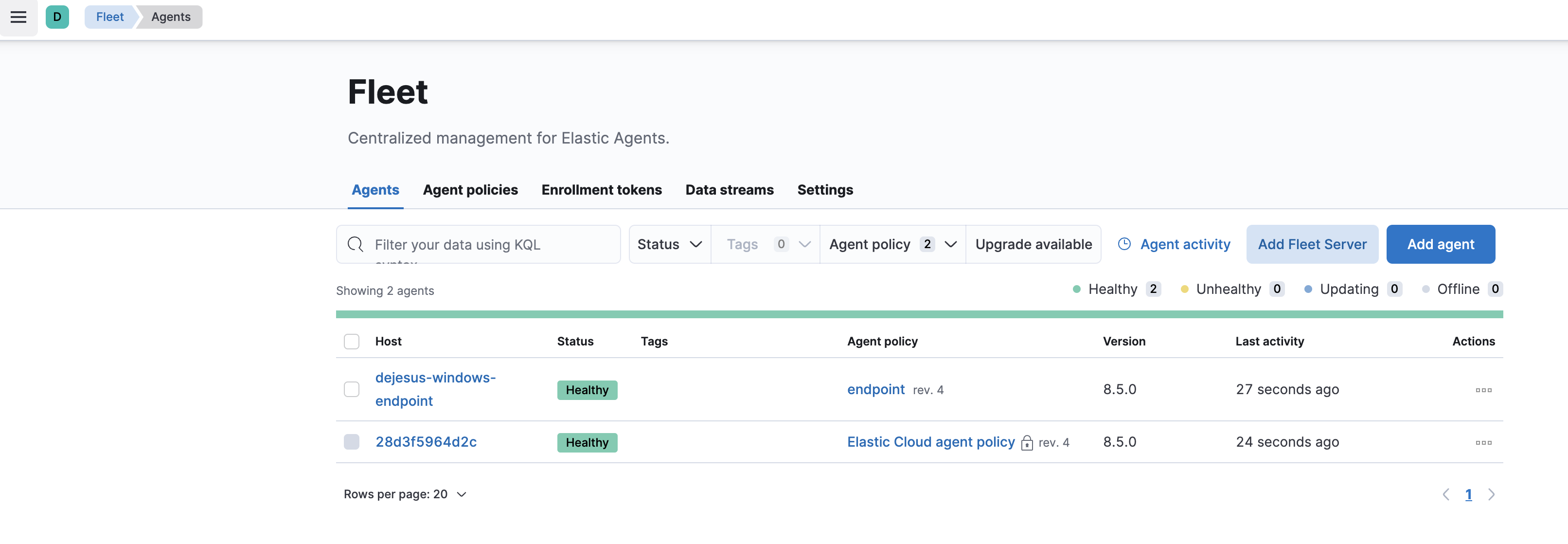Click the green agent health status bar
The height and width of the screenshot is (544, 1568).
[x=919, y=314]
